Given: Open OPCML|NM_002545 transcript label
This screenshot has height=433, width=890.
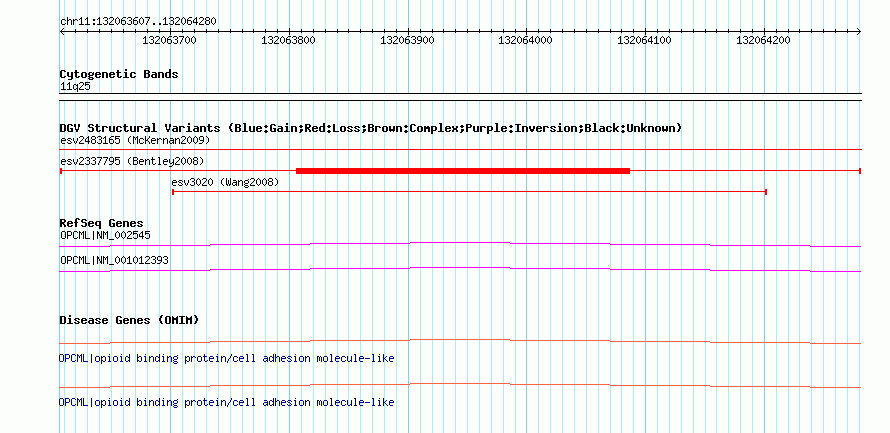Looking at the screenshot, I should (105, 235).
